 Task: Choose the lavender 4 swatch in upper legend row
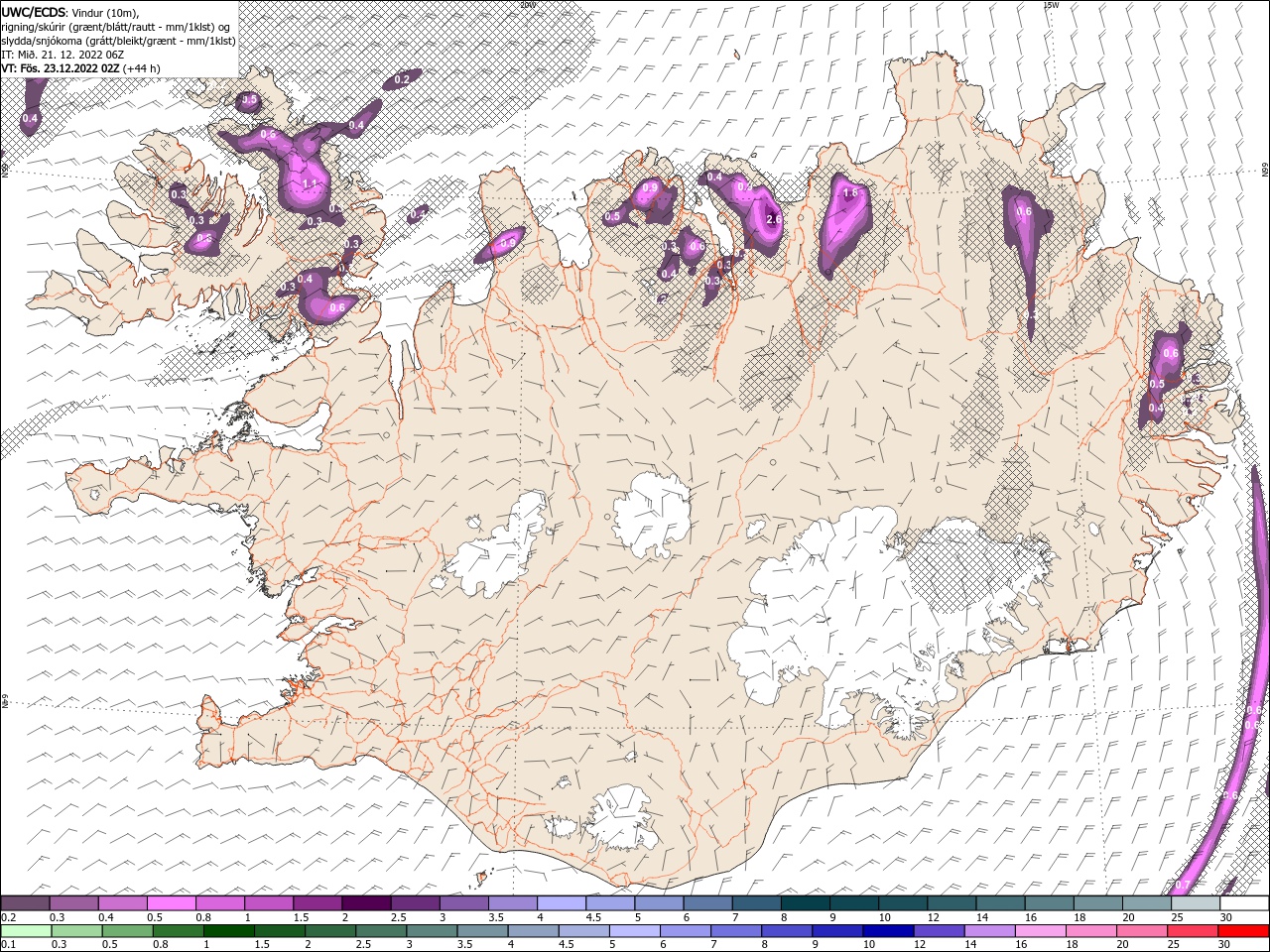pyautogui.click(x=562, y=903)
